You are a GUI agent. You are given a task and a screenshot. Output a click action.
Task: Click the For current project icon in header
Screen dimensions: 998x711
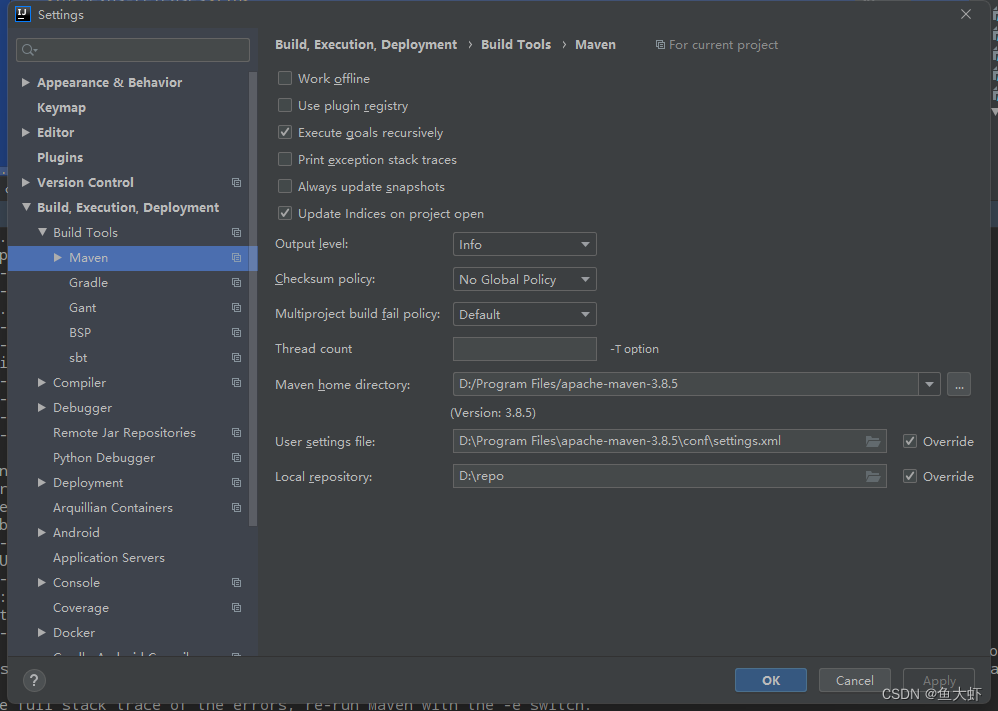tap(660, 45)
